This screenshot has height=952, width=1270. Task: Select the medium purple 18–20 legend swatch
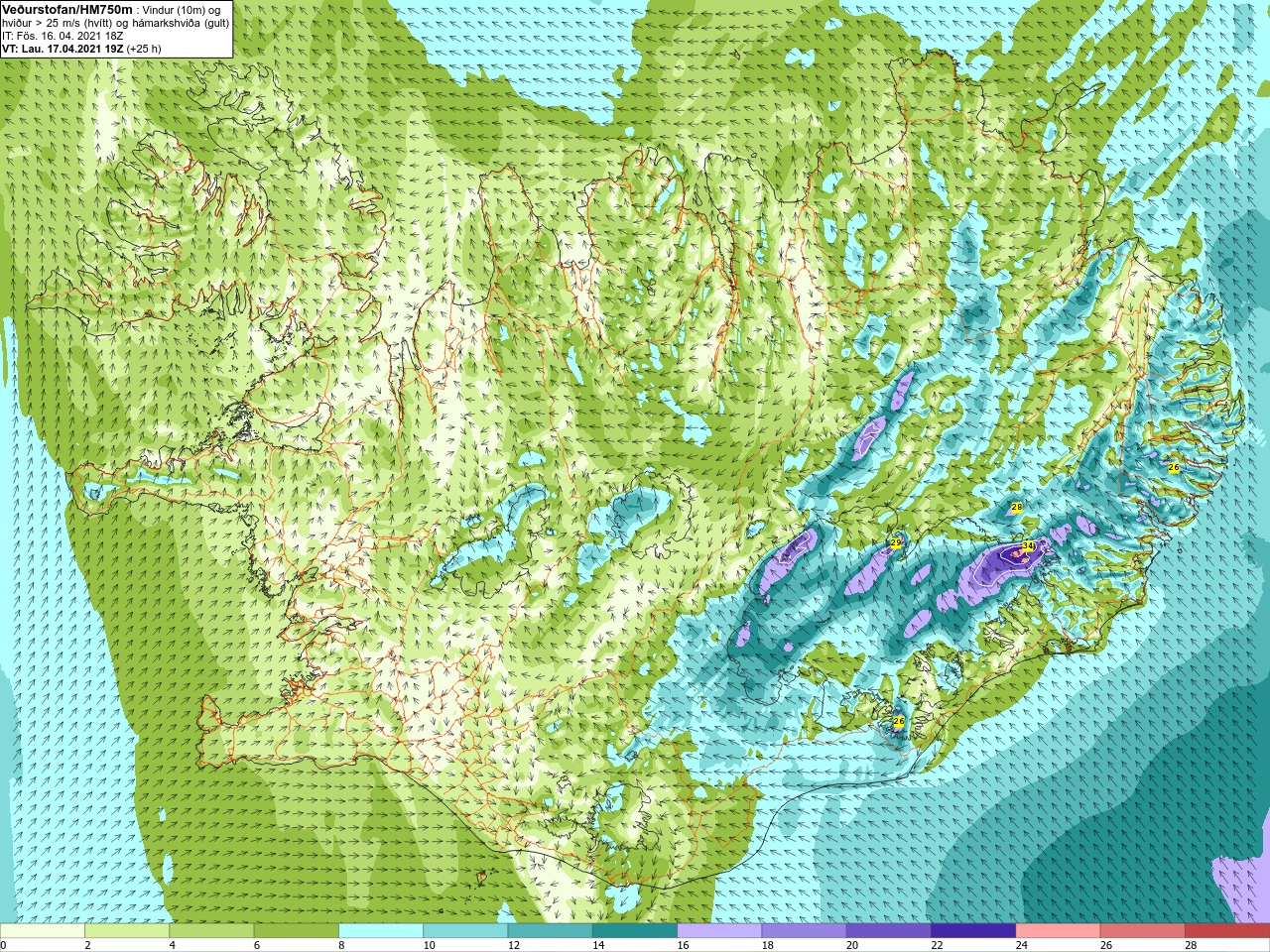(x=805, y=931)
